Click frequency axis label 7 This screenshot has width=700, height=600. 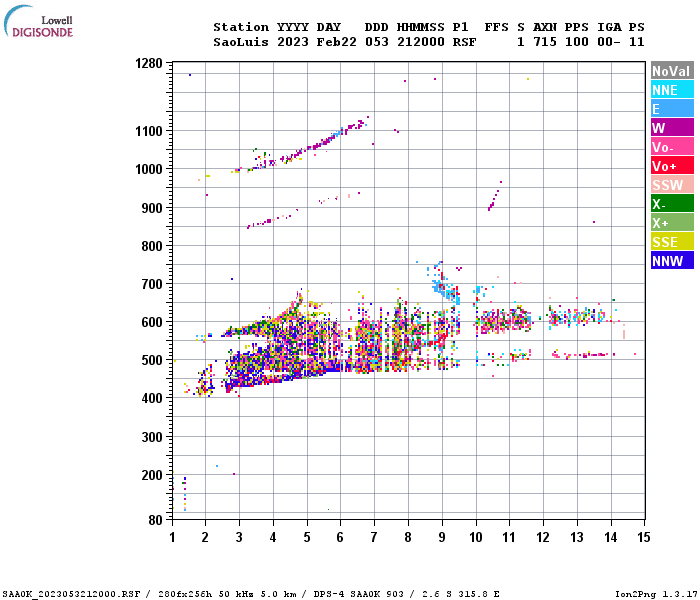[374, 537]
